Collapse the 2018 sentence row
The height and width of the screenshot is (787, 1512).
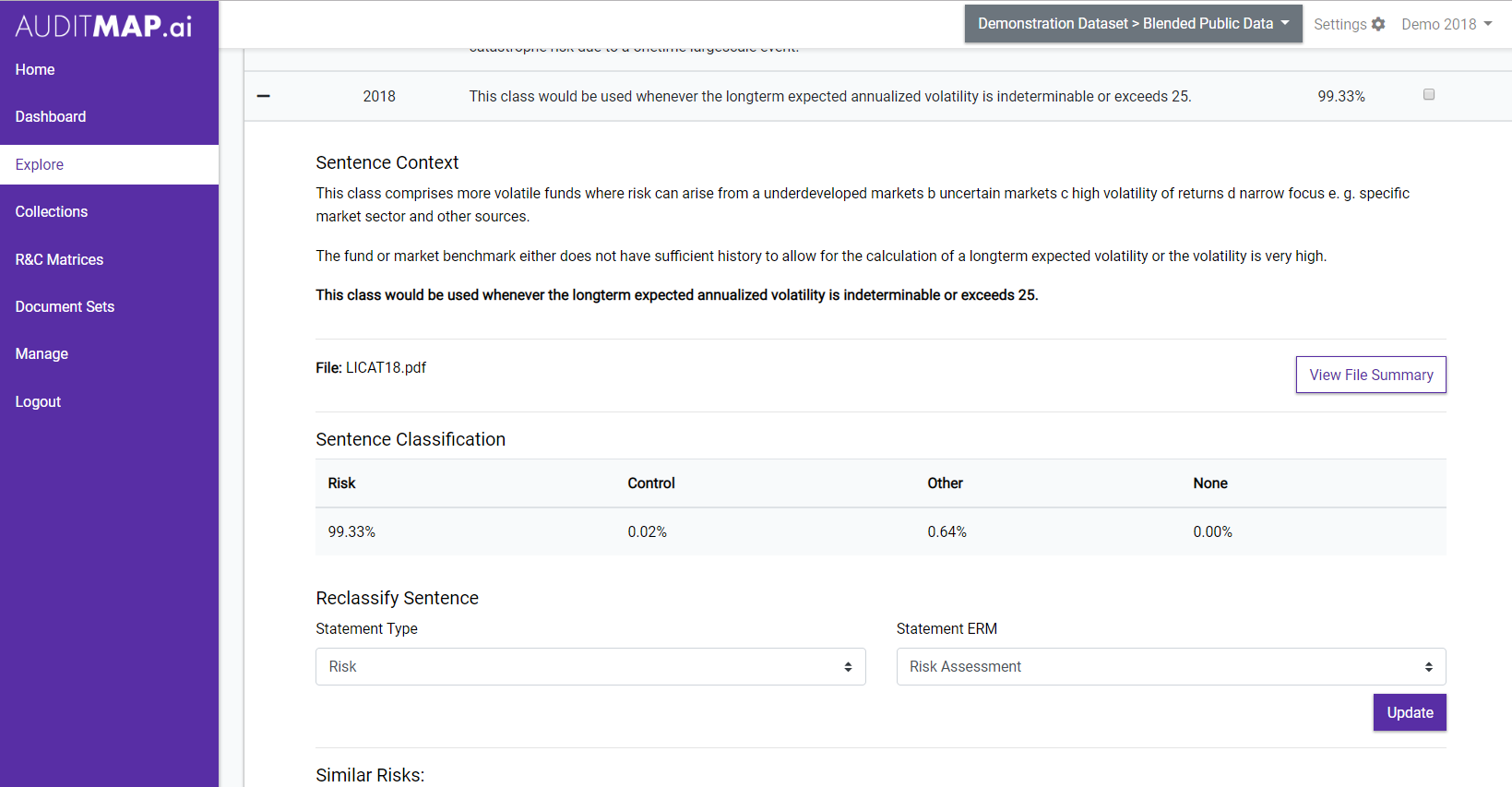(264, 96)
